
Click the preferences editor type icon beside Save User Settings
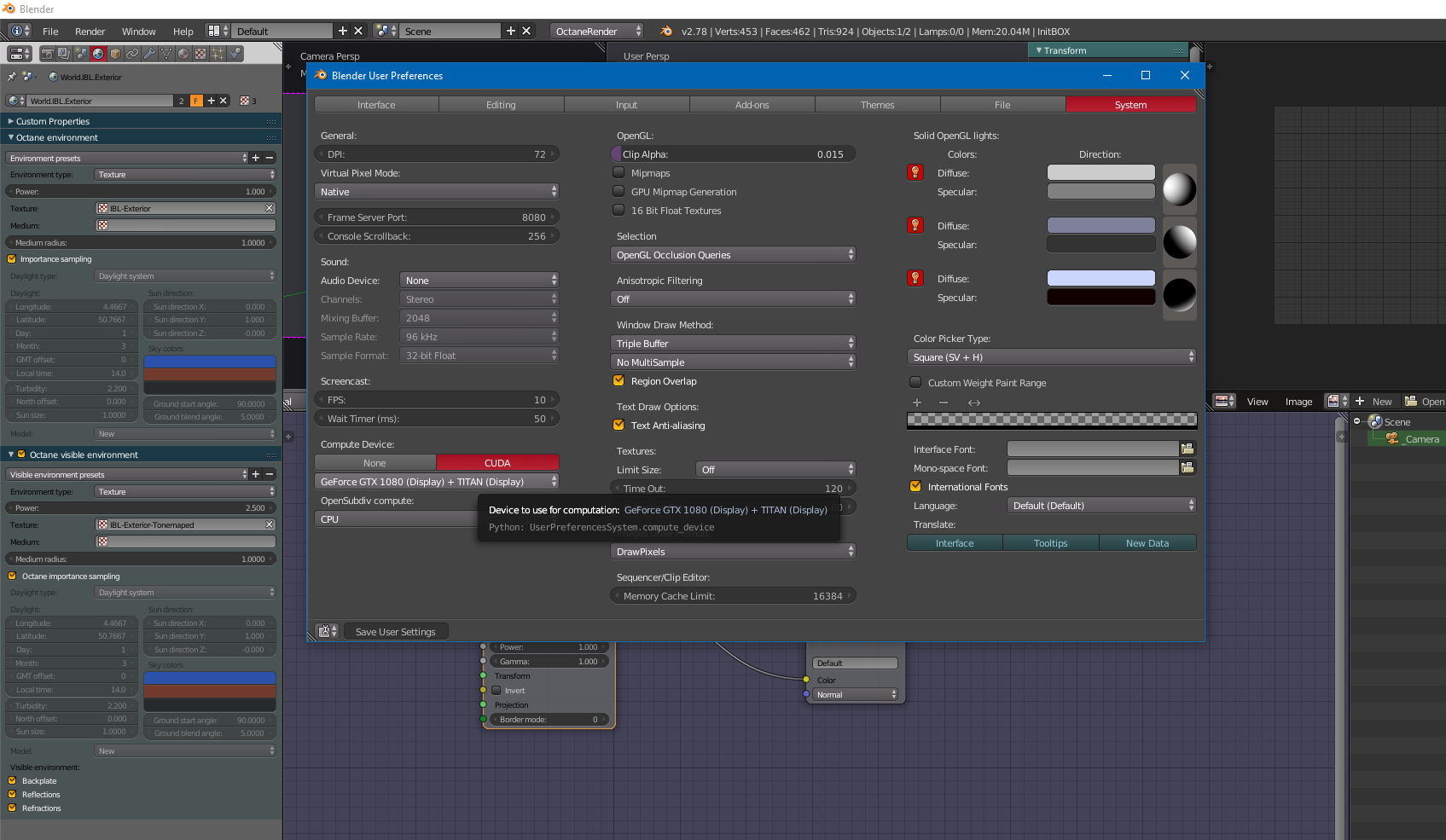pos(328,631)
